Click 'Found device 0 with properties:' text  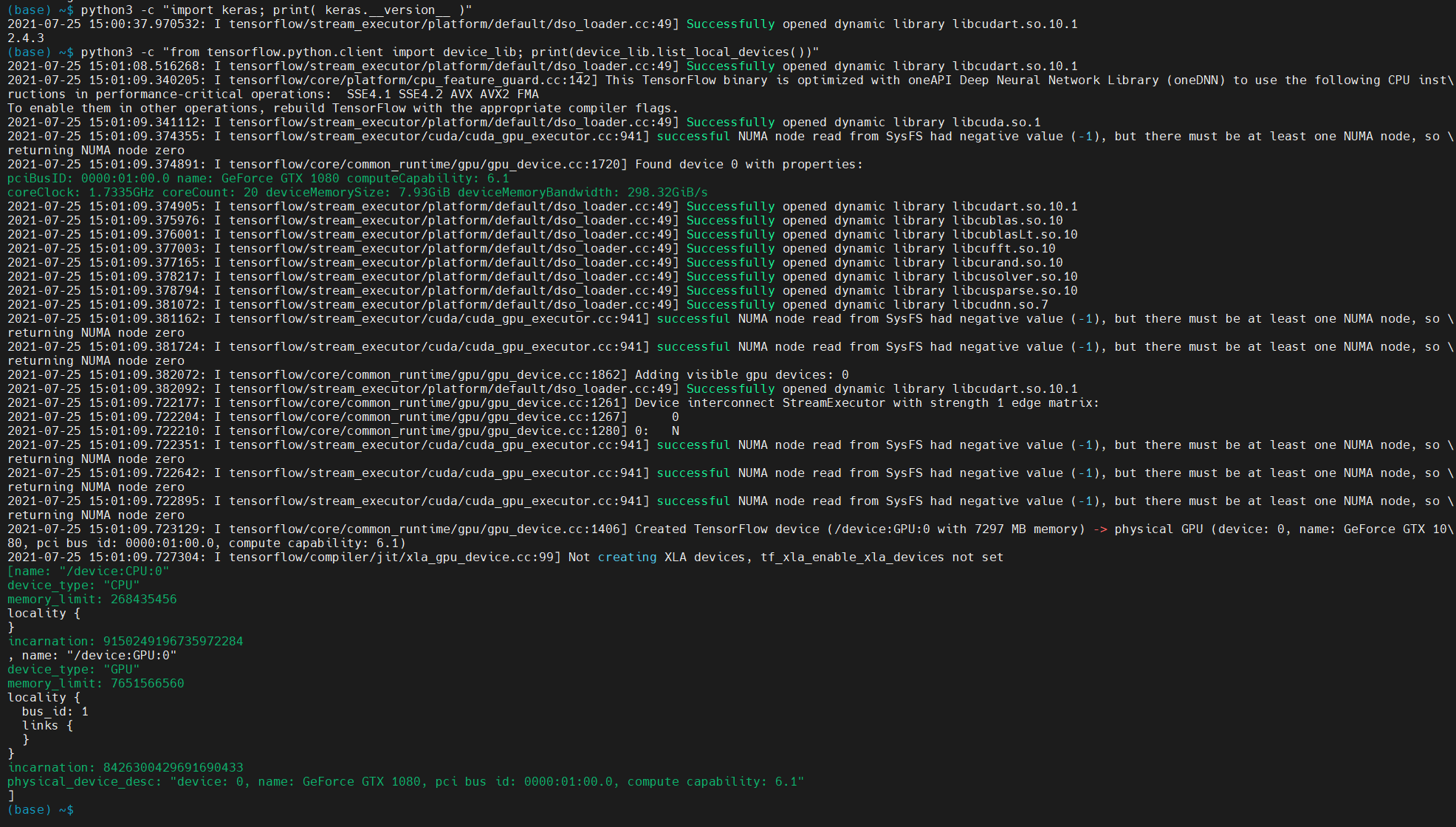point(749,164)
